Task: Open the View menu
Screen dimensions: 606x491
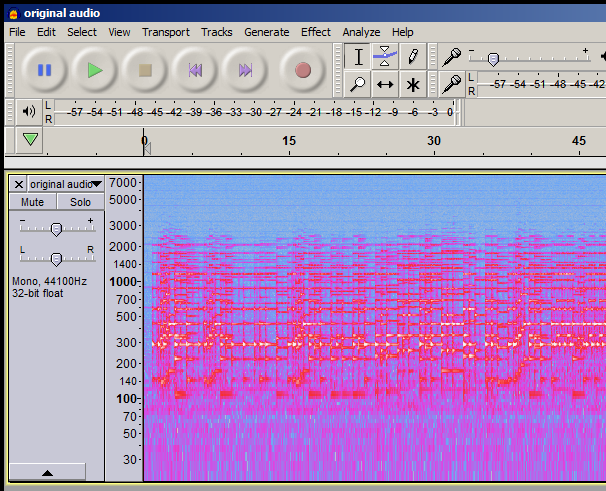Action: pos(119,32)
